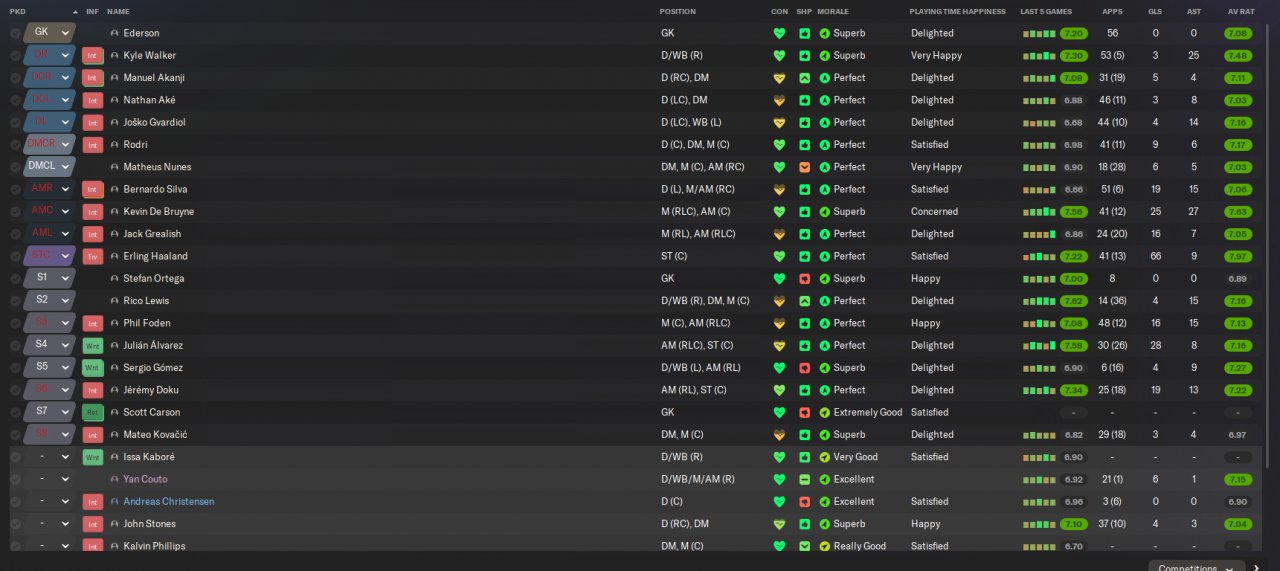Click Rico Lewis's 7.62 last game rating pill

[1073, 301]
